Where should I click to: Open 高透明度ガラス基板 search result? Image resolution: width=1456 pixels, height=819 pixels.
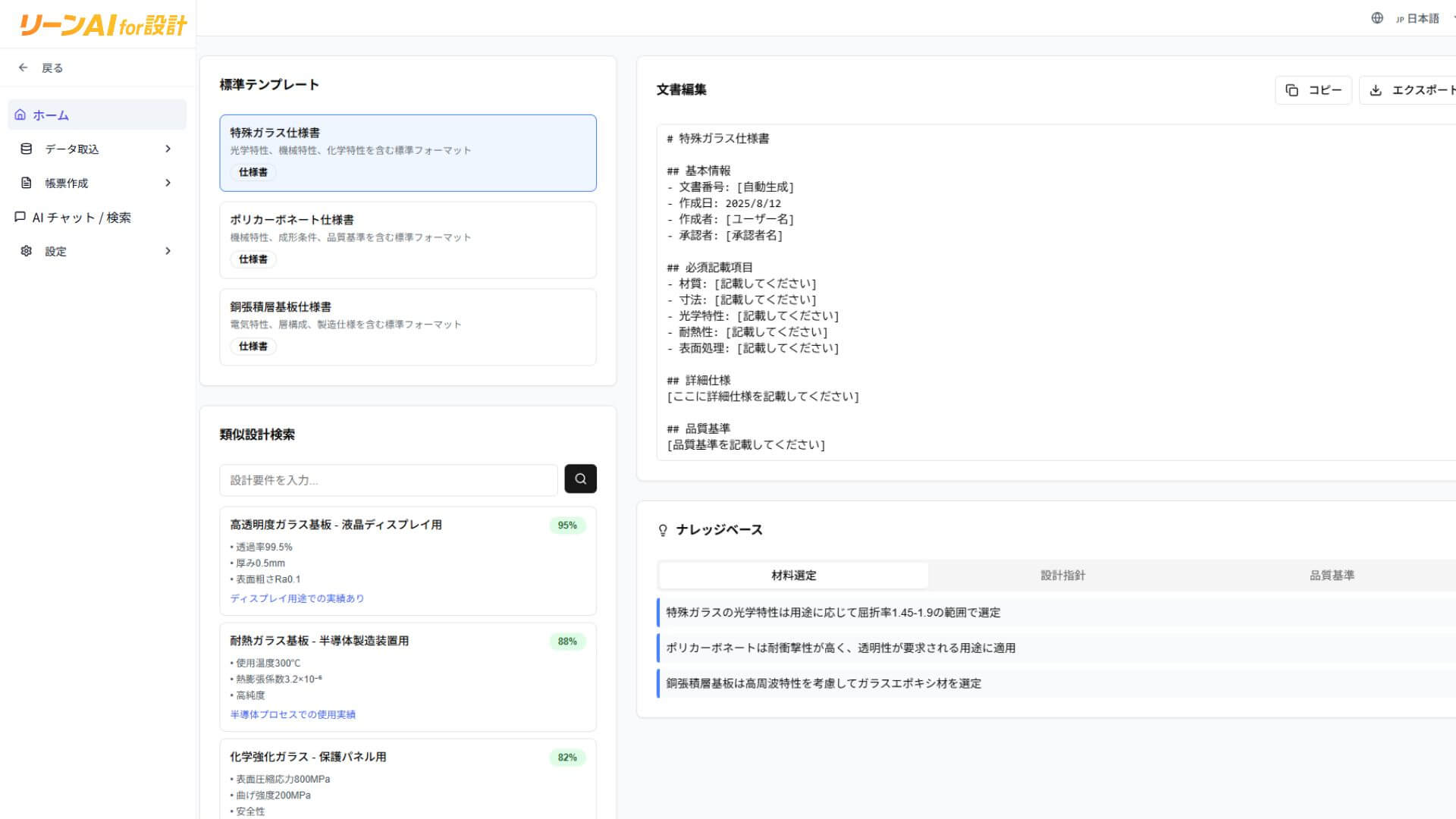pyautogui.click(x=408, y=560)
